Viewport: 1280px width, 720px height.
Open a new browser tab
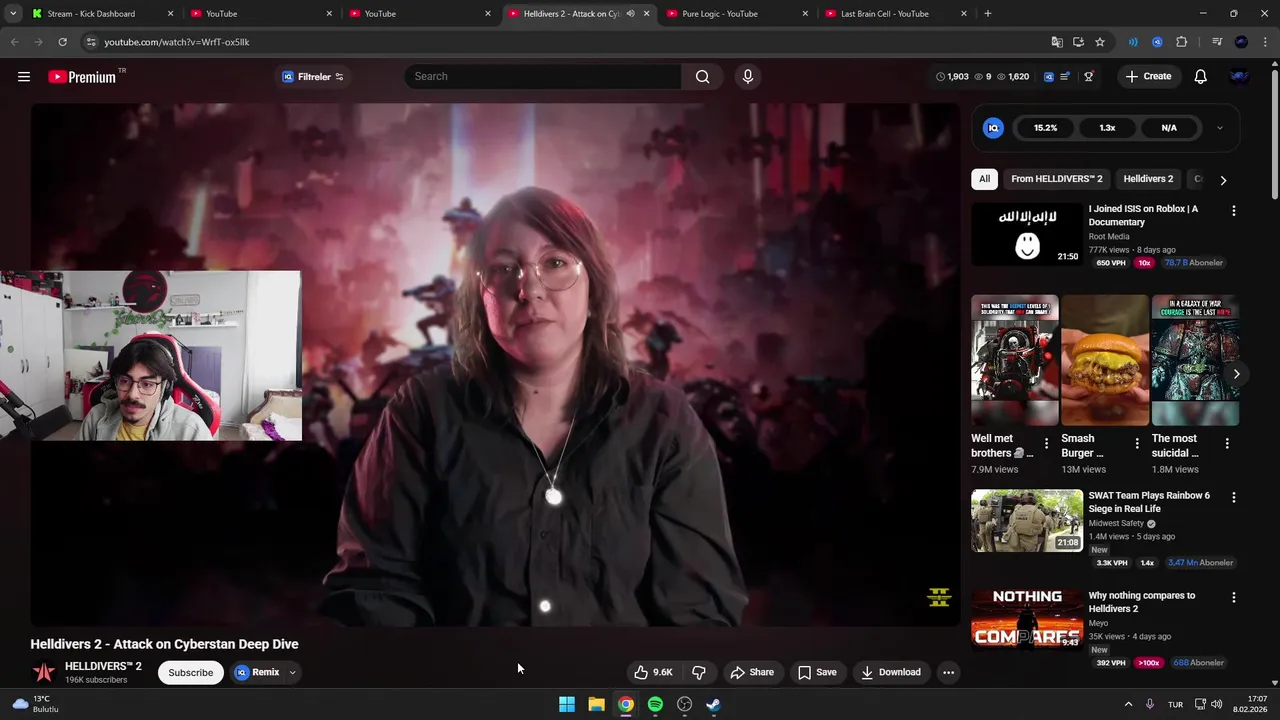[988, 14]
